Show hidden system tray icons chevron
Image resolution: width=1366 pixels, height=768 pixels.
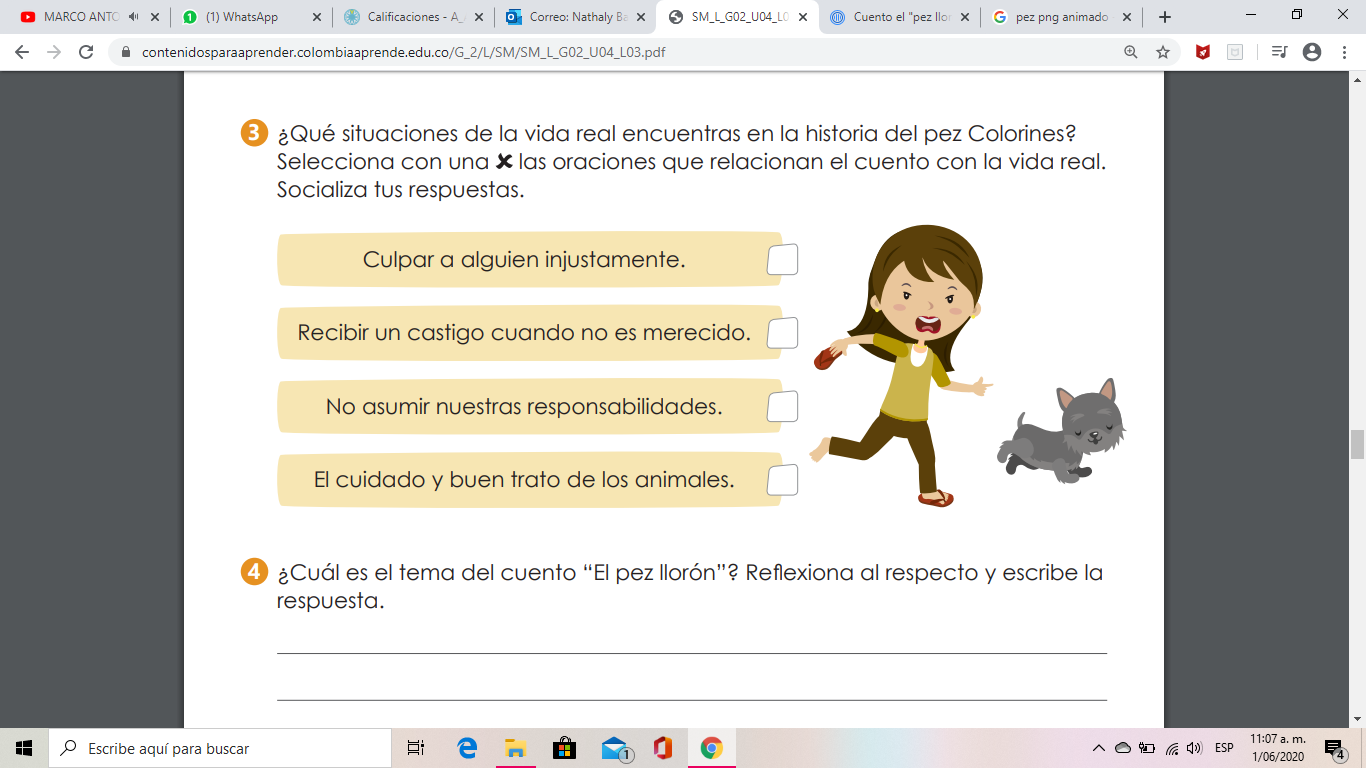(1099, 748)
